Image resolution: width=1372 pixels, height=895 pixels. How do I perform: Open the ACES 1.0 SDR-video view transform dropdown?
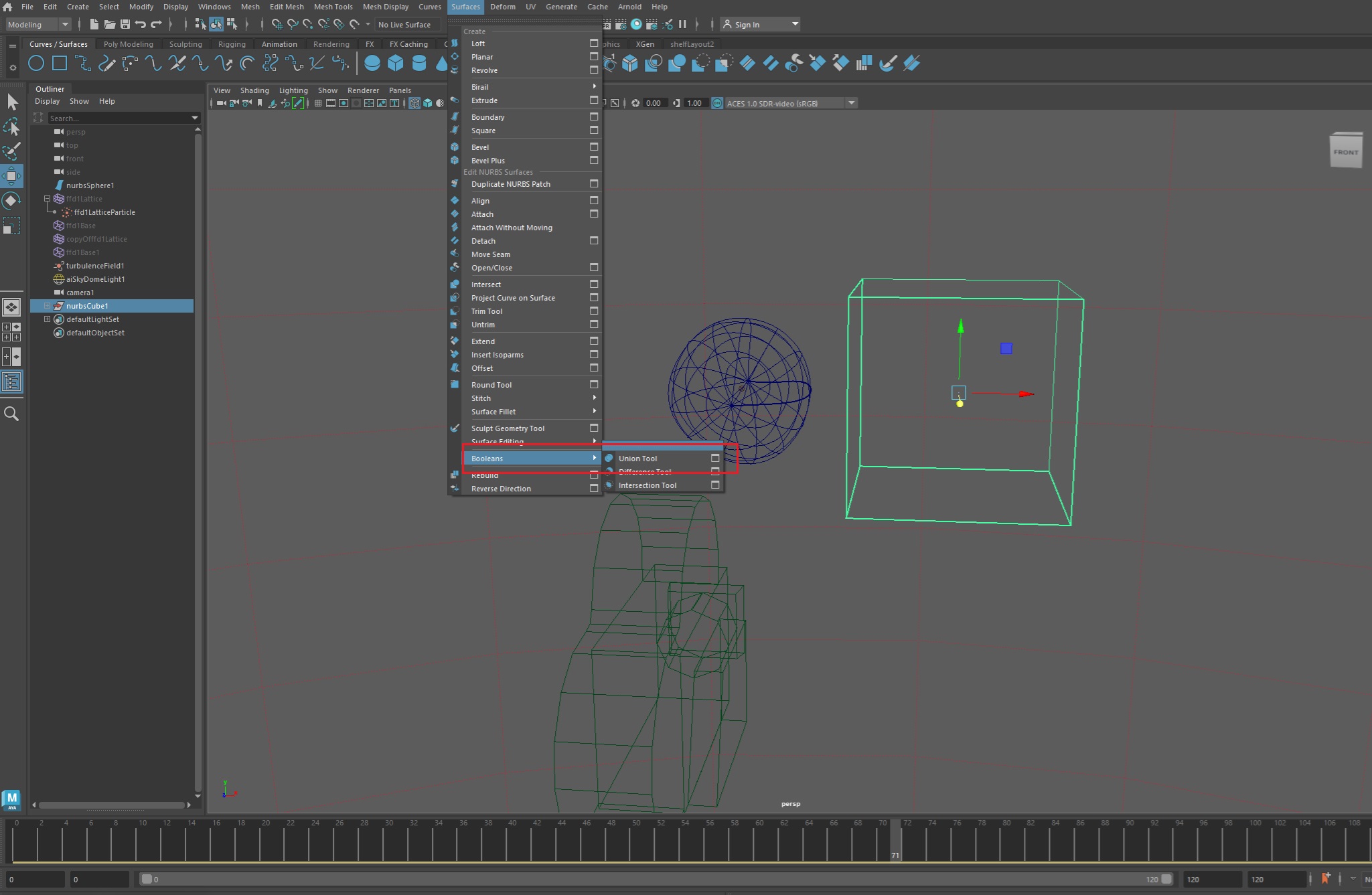[790, 103]
